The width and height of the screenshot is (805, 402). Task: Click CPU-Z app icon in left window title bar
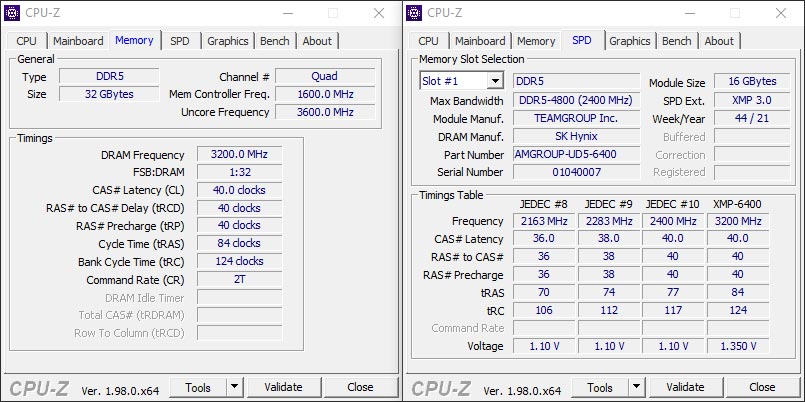click(12, 13)
